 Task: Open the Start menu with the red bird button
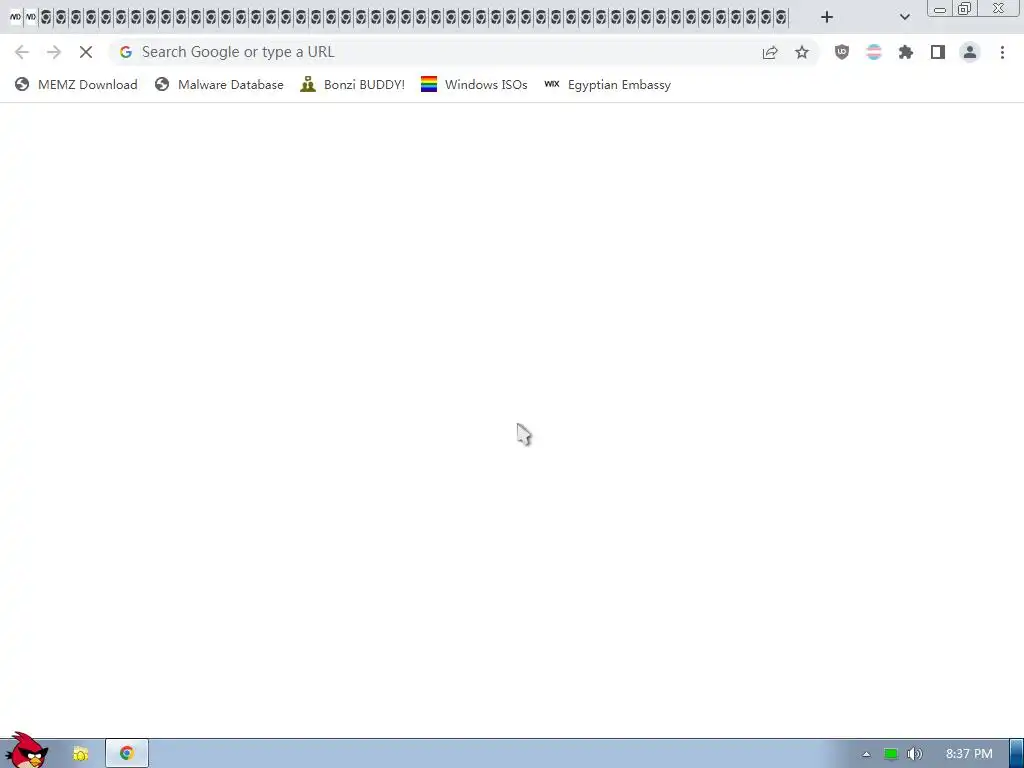(26, 751)
